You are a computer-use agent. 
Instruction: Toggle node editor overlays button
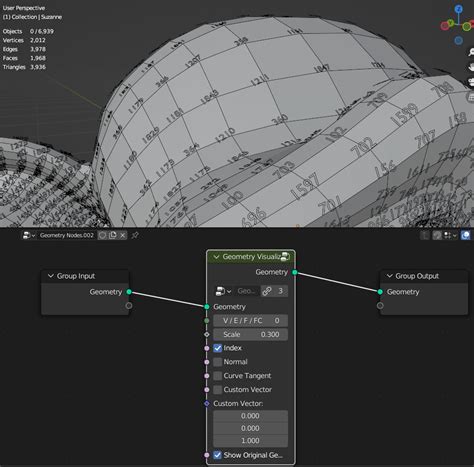466,235
